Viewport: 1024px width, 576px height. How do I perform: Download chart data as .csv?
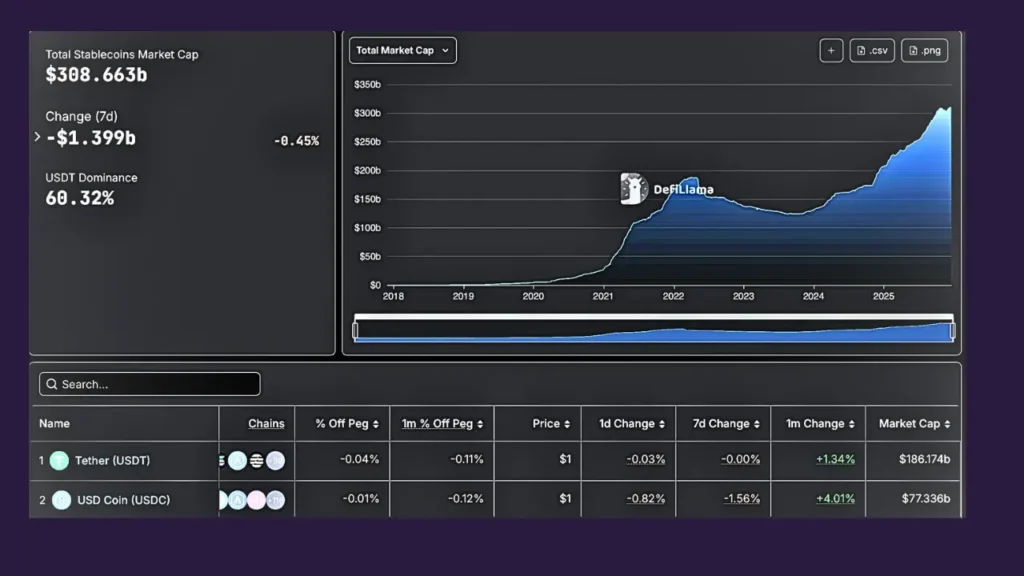tap(872, 51)
